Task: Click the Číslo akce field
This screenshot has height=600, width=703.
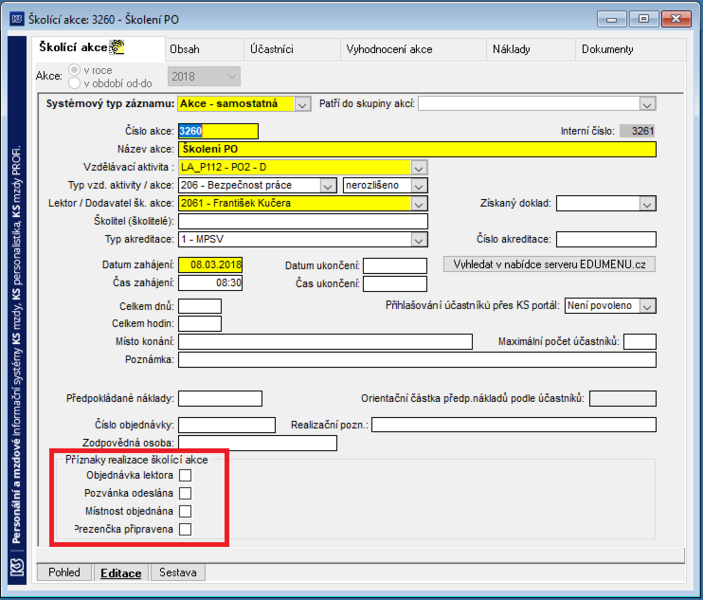Action: pos(218,131)
